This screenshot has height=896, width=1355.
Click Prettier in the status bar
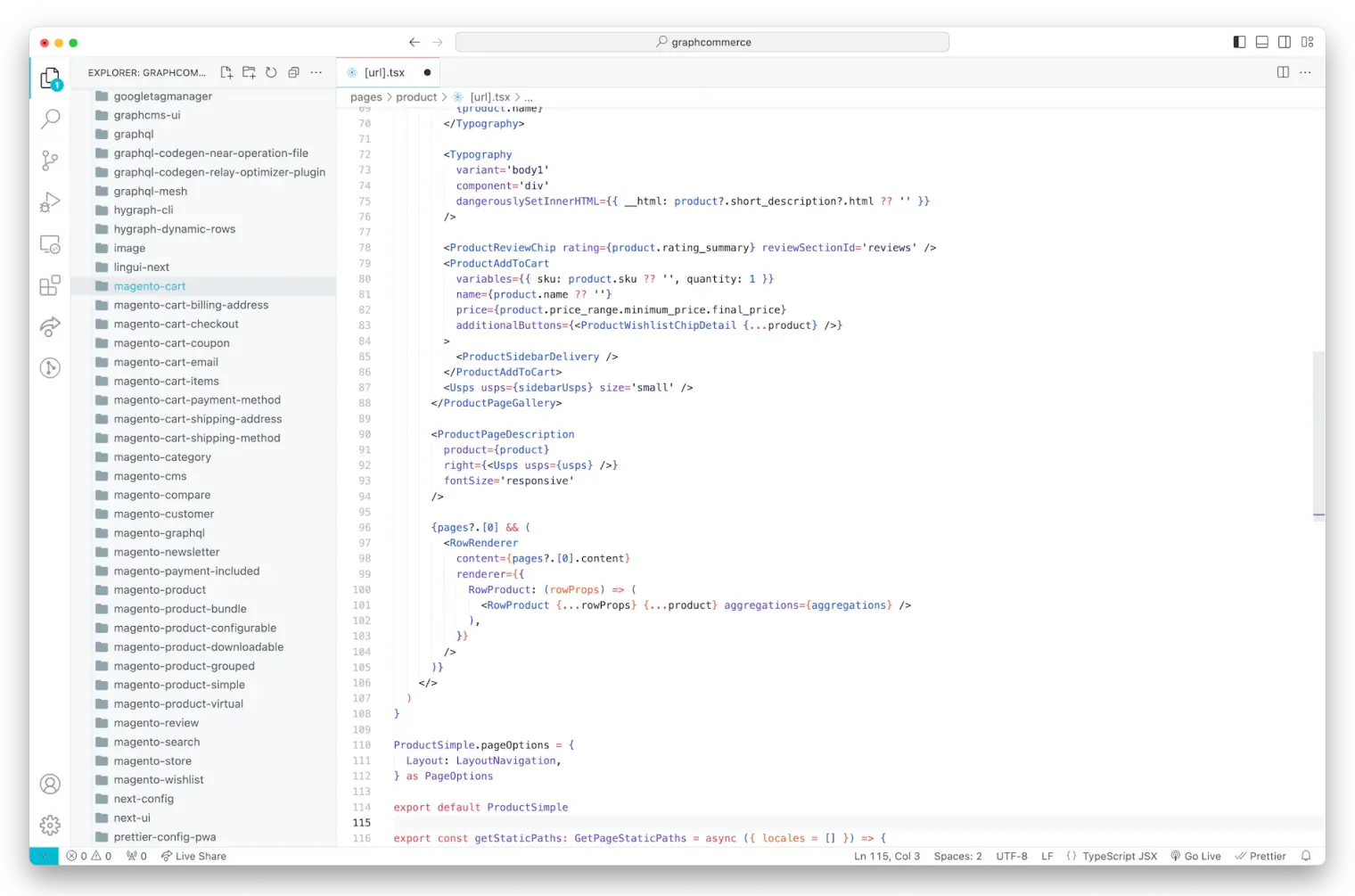[x=1261, y=856]
